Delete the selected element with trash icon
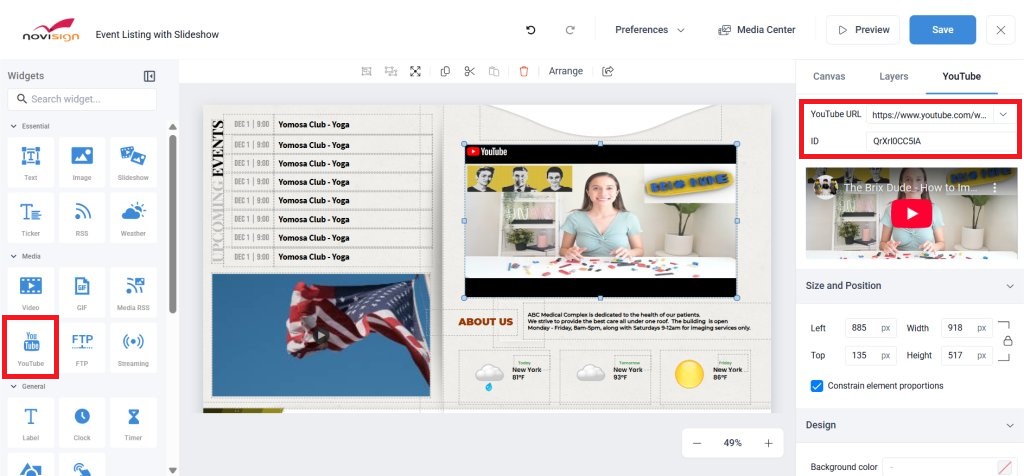The image size is (1024, 476). tap(524, 71)
